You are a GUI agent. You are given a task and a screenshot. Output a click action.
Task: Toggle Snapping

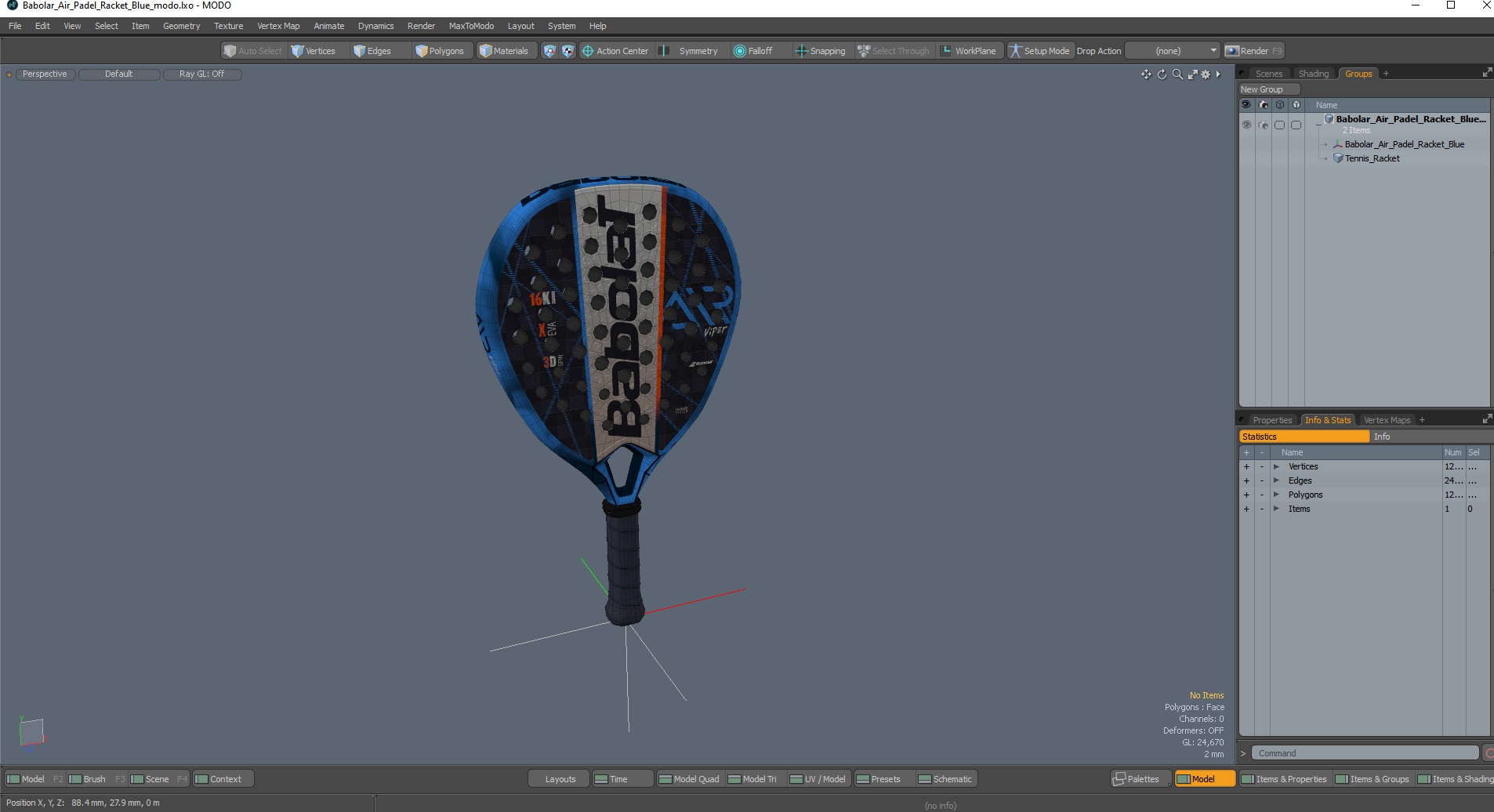click(x=821, y=51)
